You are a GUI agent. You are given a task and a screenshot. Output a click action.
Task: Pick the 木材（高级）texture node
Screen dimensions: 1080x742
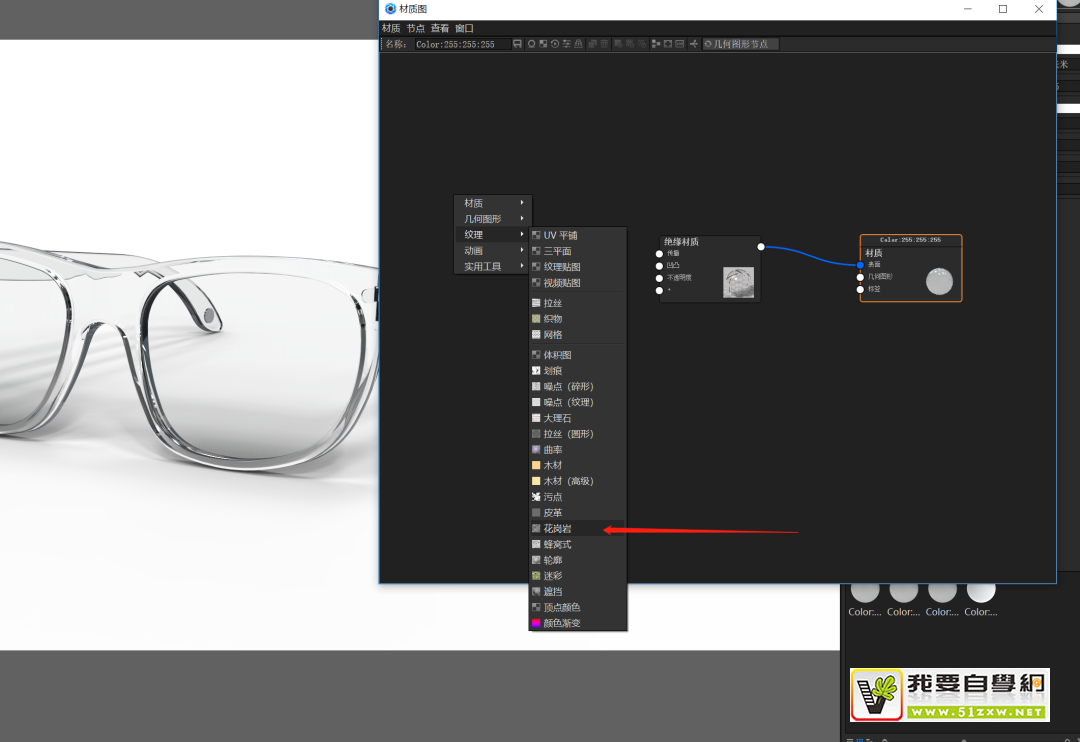pos(568,481)
